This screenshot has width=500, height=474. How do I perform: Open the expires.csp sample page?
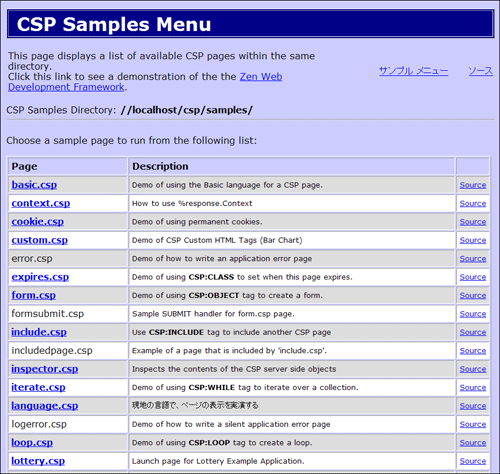(40, 277)
